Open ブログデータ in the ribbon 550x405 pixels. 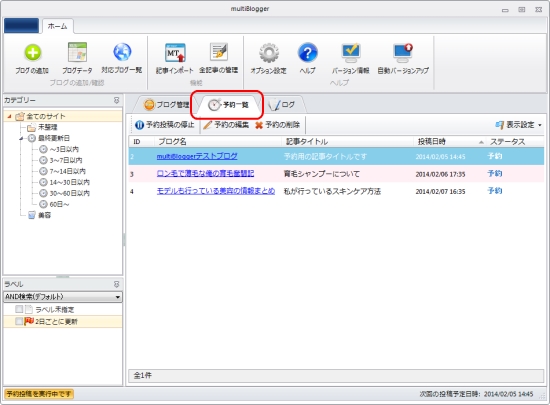(77, 58)
